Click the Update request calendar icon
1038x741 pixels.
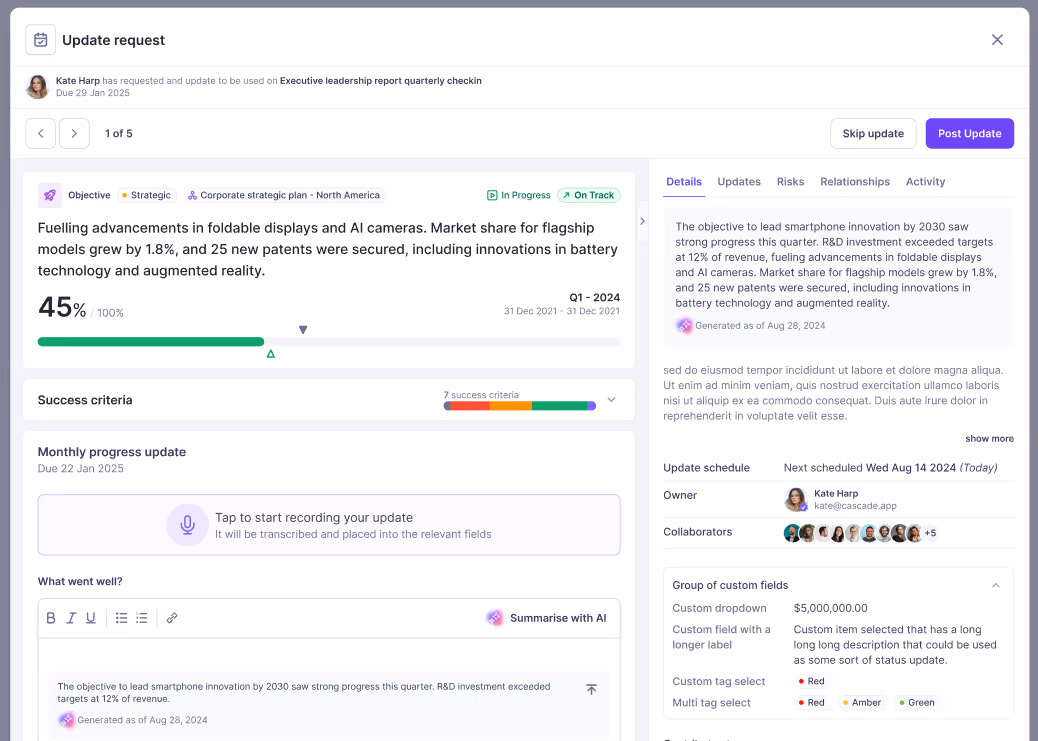(40, 39)
